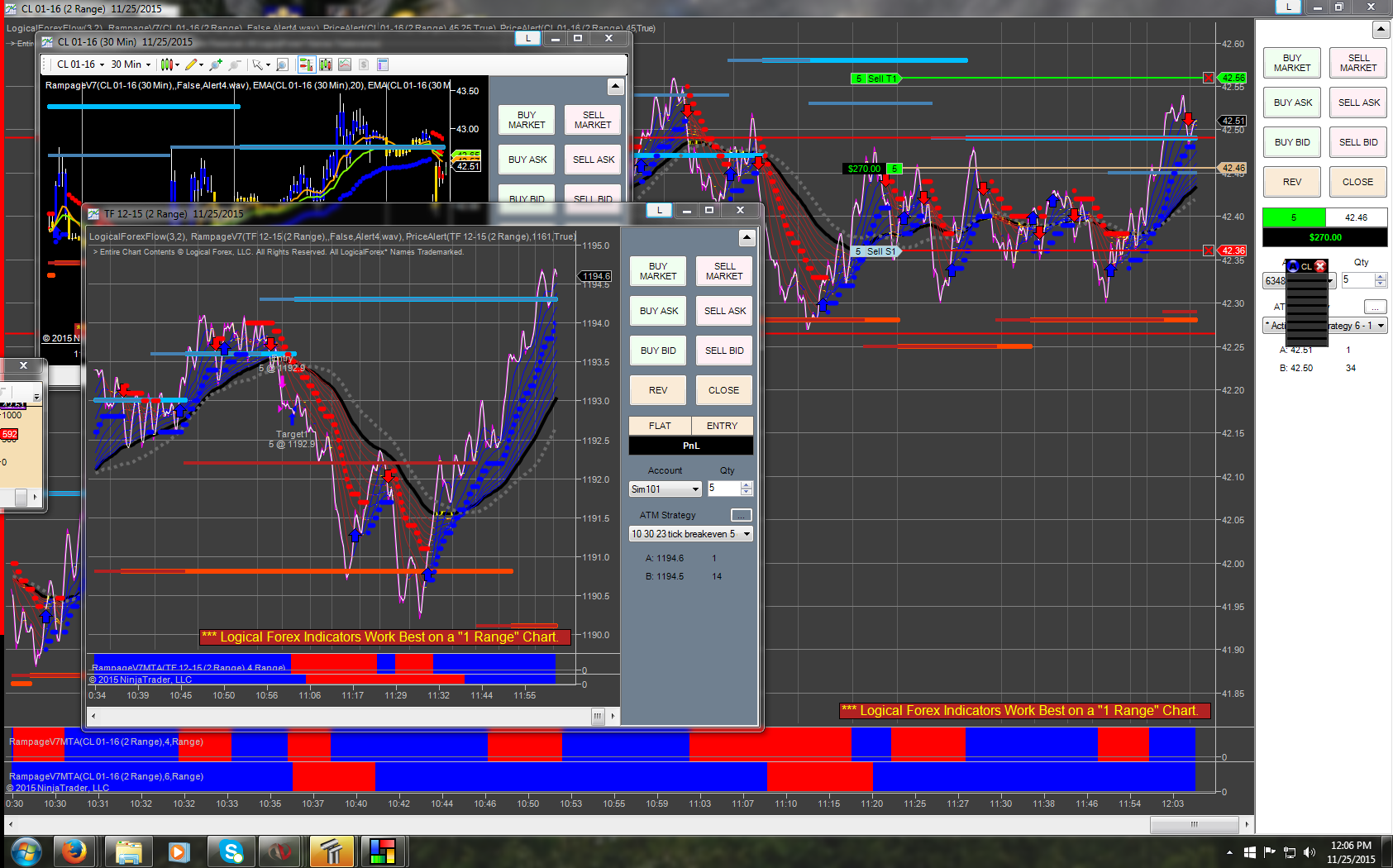Open Windows Media Player from taskbar

click(x=179, y=851)
